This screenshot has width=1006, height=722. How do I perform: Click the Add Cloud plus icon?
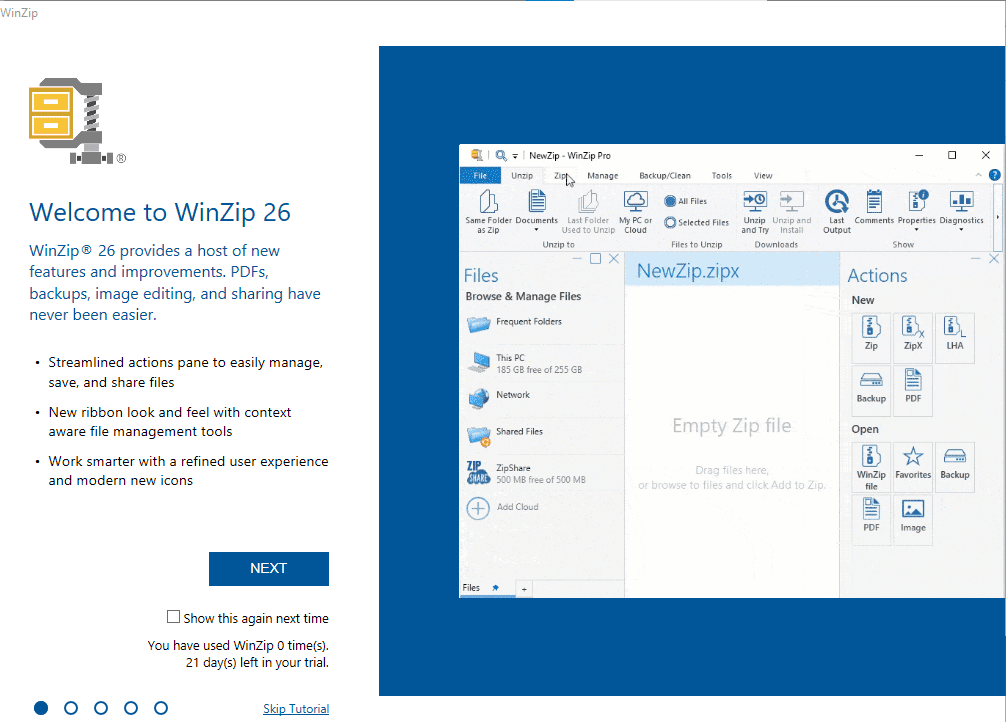point(478,508)
